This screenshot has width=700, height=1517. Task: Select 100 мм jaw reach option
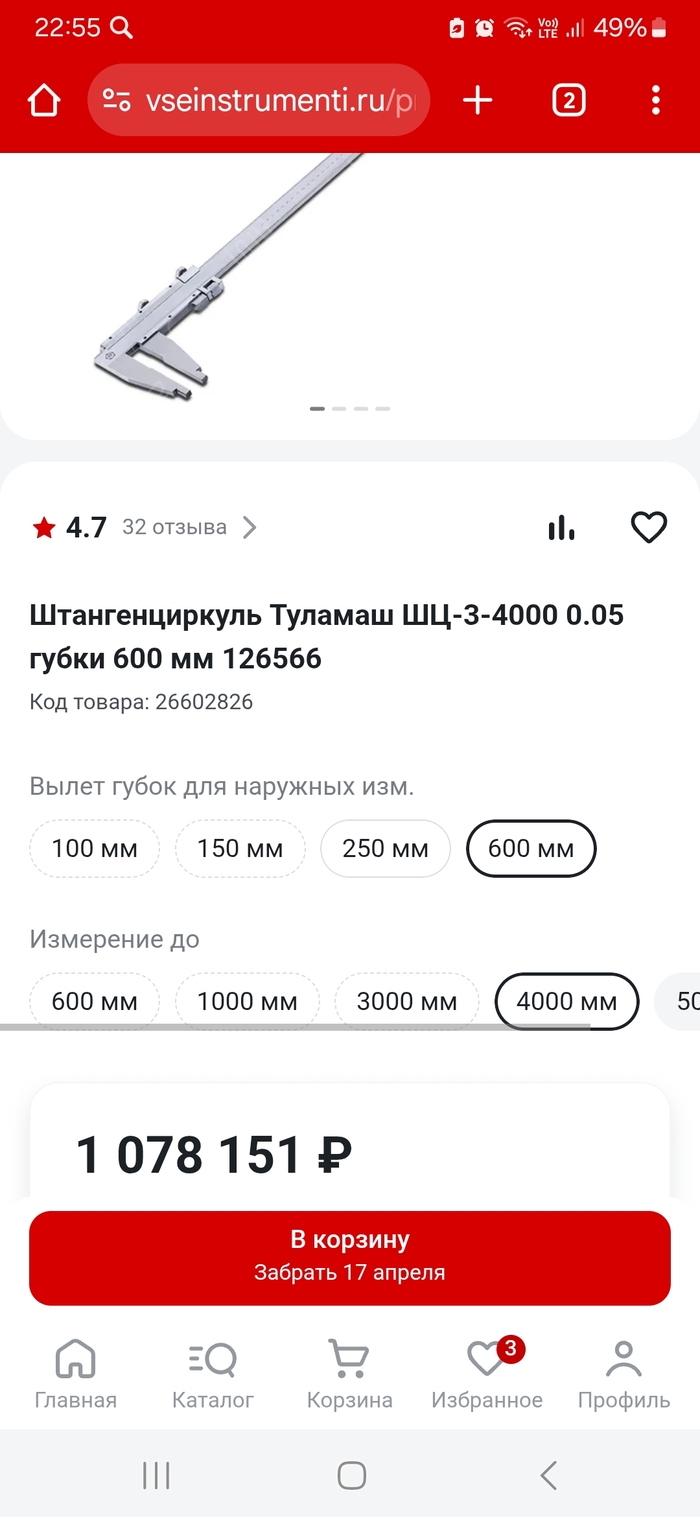94,849
